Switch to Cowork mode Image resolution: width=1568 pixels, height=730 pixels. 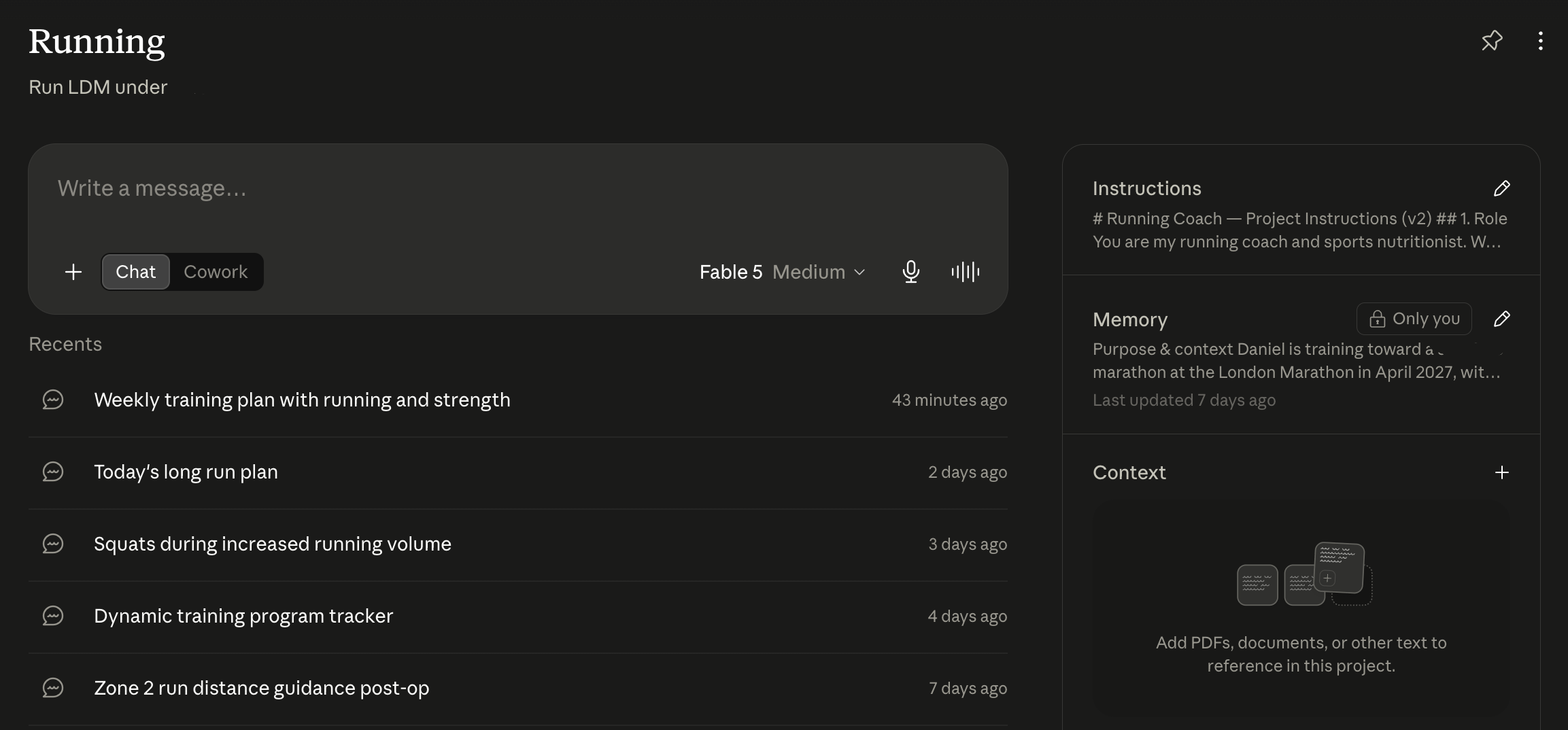(216, 272)
